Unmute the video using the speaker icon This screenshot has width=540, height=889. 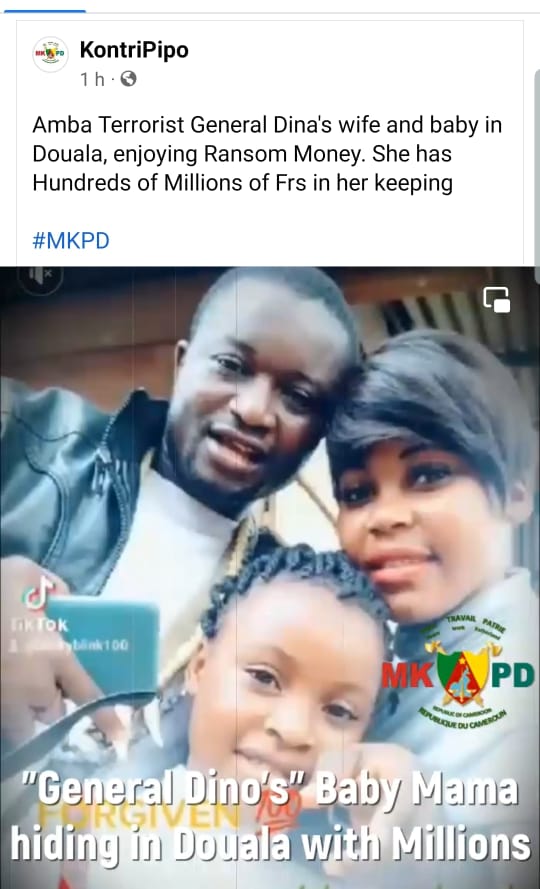coord(40,274)
